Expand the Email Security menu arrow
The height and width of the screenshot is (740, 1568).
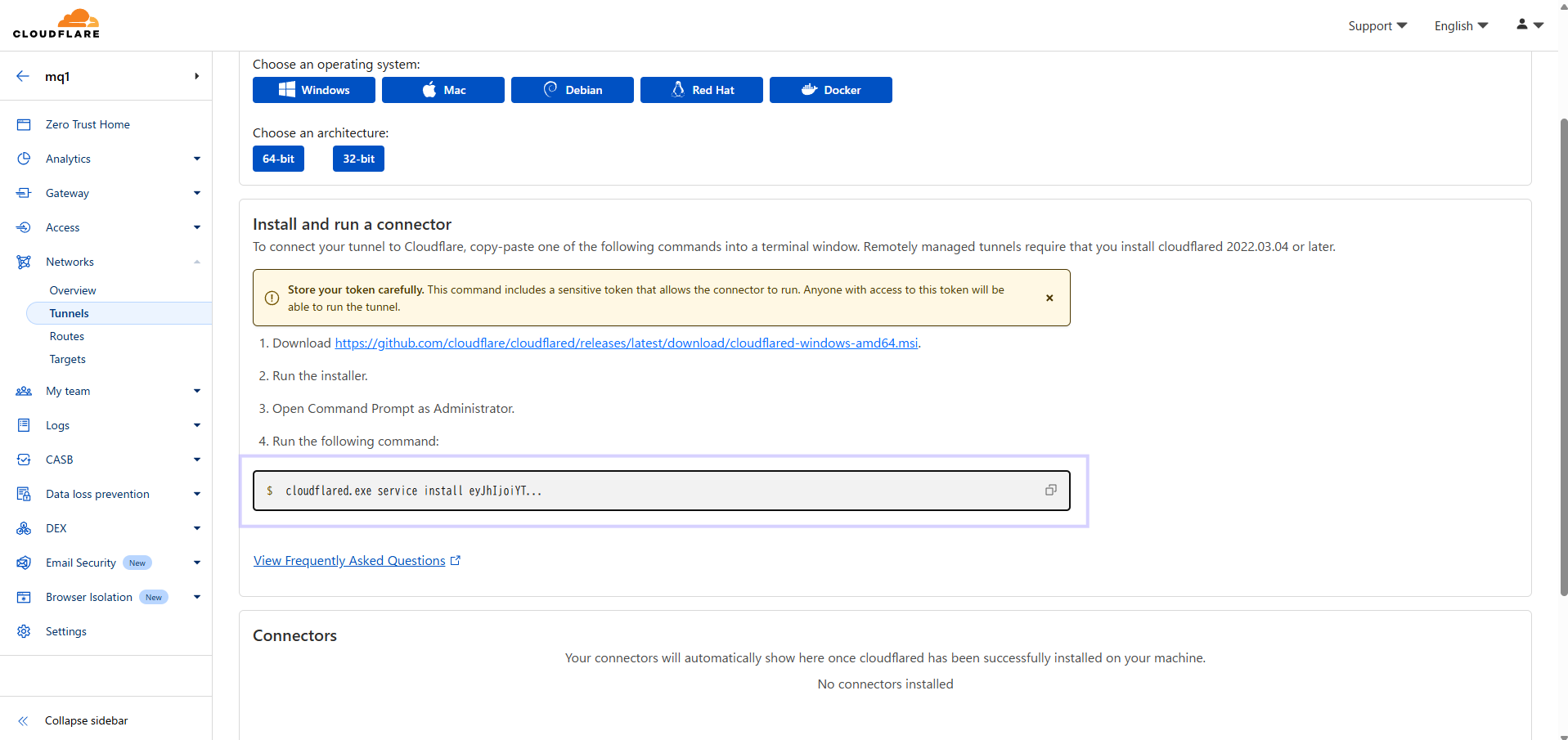click(197, 563)
